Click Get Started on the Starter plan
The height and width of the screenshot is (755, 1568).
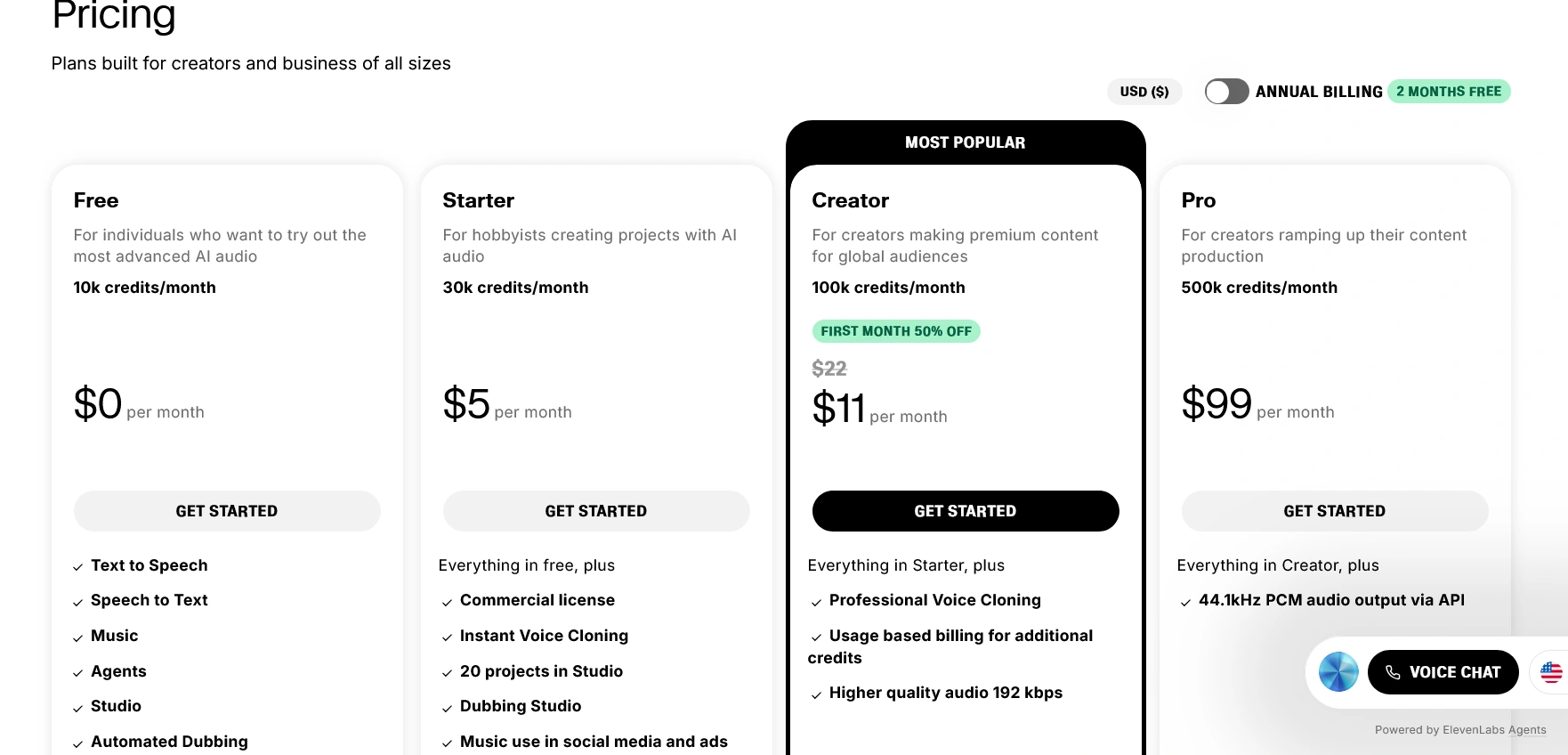(596, 511)
